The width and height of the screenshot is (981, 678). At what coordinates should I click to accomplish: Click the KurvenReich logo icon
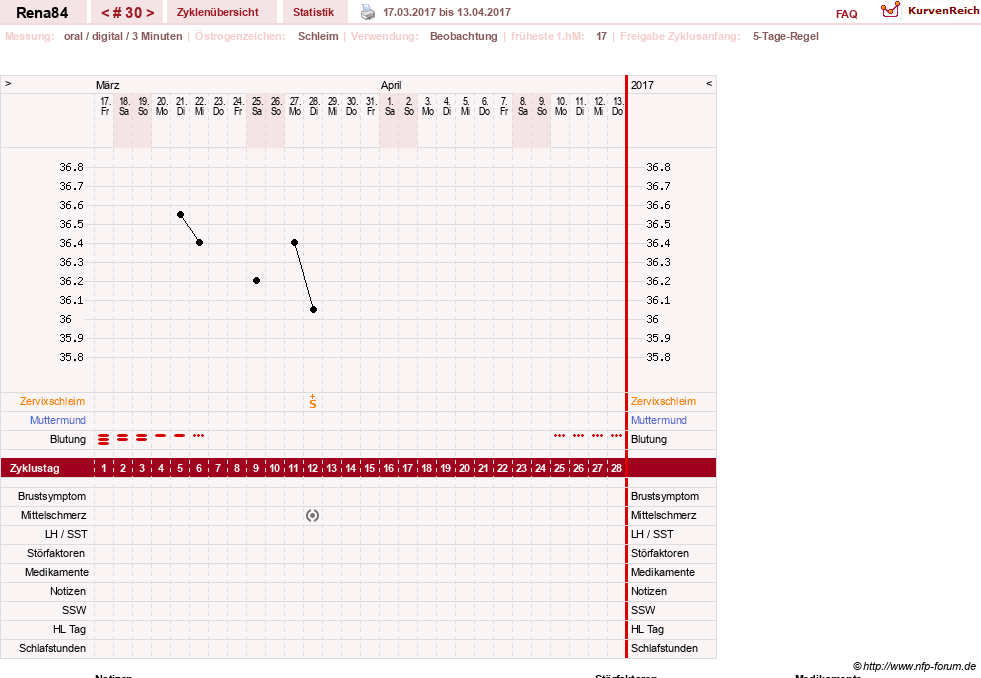click(x=890, y=10)
